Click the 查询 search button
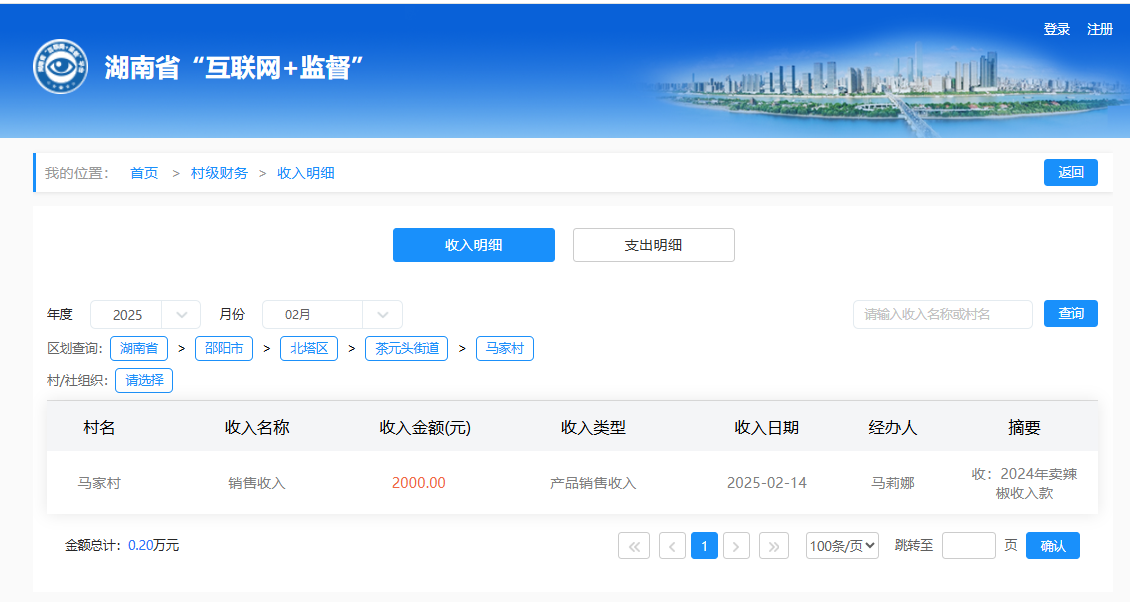 tap(1070, 313)
